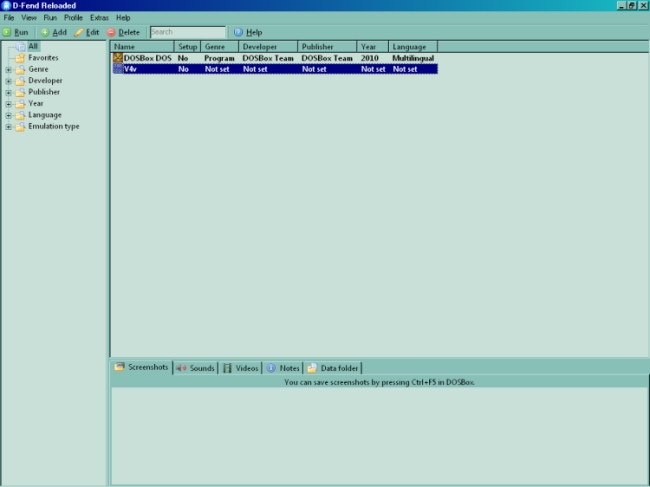The image size is (650, 487).
Task: Select the DOSBox DOS profile name
Action: tap(148, 58)
